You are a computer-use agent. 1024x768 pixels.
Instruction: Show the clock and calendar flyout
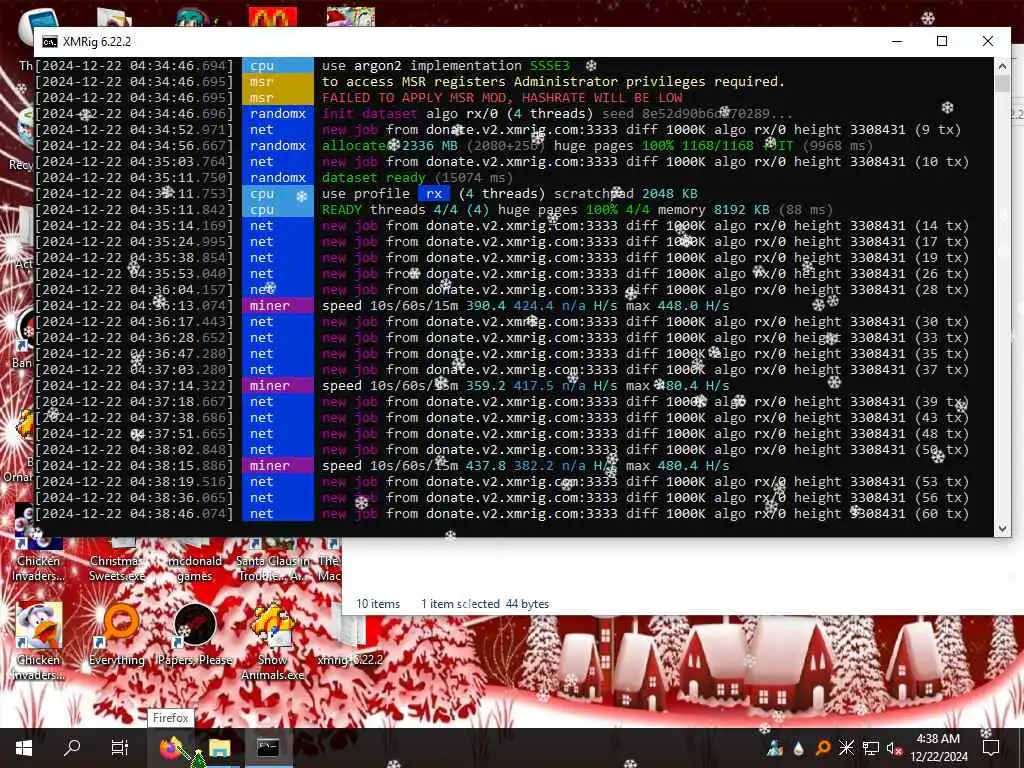coord(938,748)
